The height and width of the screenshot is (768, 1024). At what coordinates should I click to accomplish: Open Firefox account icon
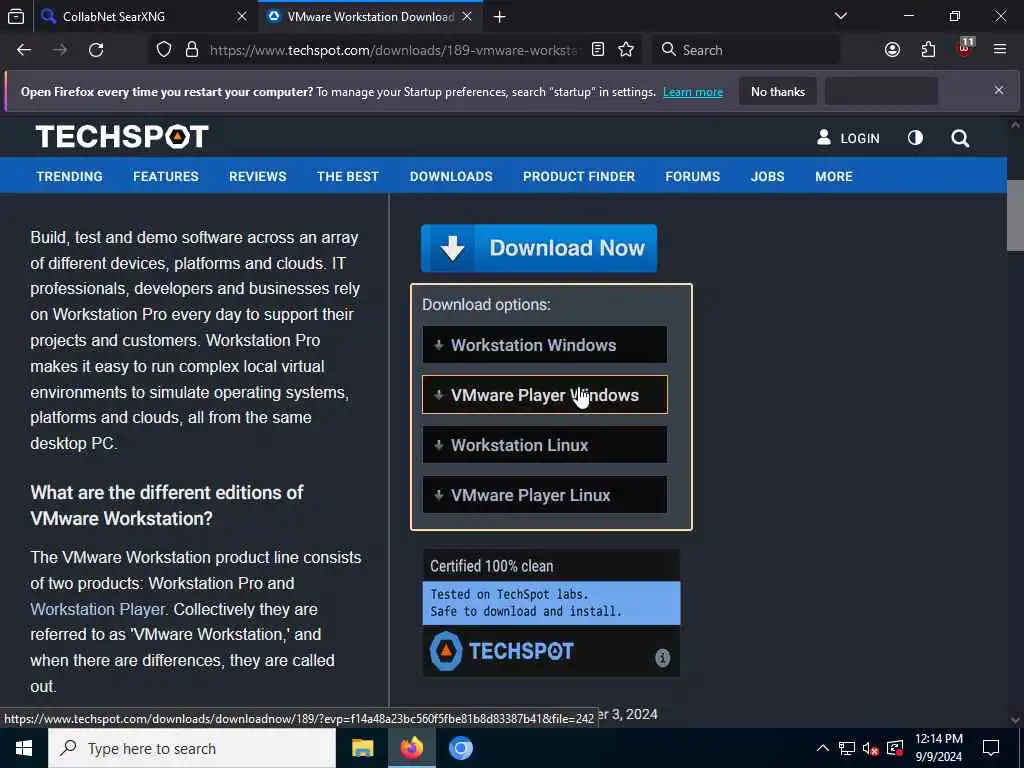pyautogui.click(x=892, y=50)
